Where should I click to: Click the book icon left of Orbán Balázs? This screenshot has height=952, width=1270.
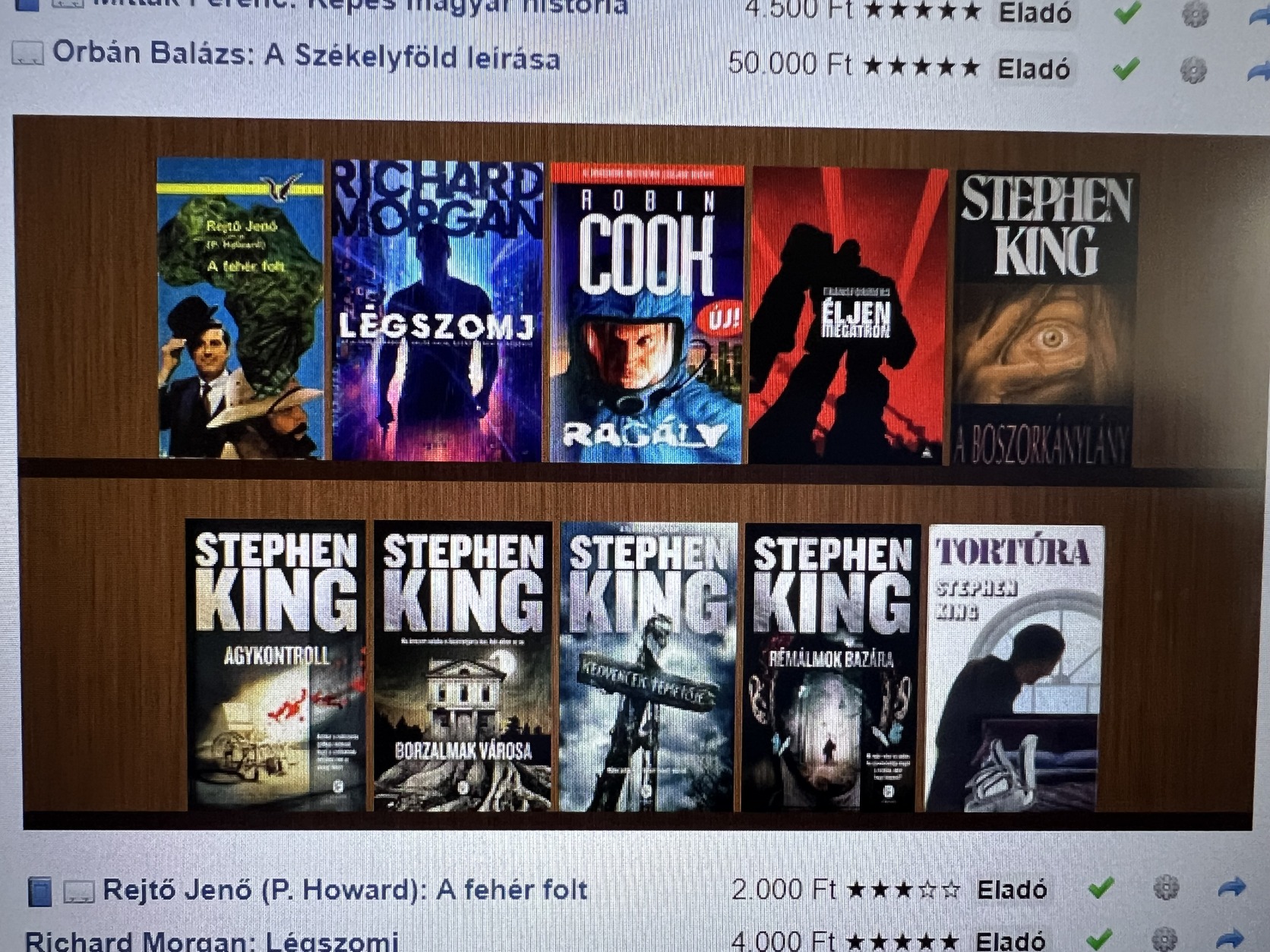pos(27,54)
